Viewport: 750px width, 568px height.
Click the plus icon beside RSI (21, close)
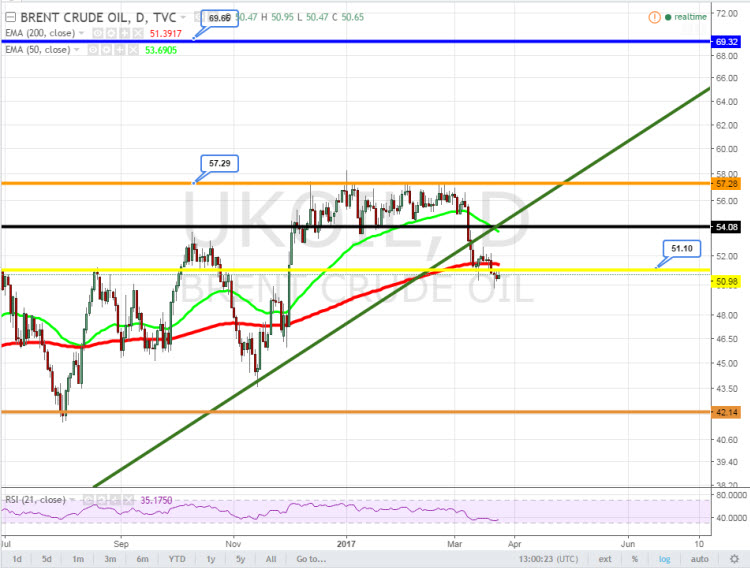(x=115, y=500)
